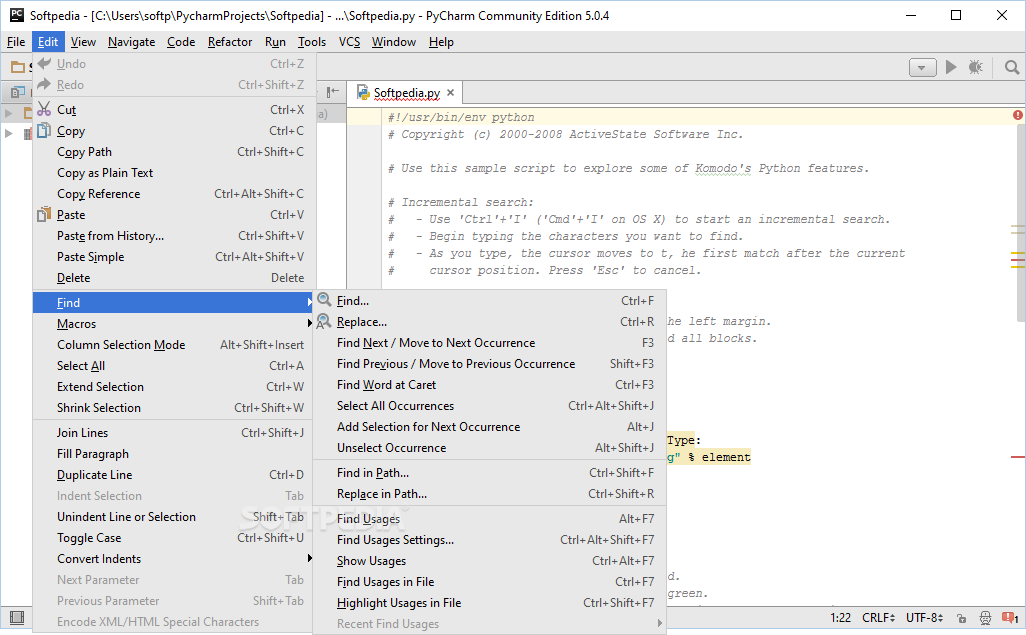
Task: Select Find in Path...
Action: [x=489, y=473]
